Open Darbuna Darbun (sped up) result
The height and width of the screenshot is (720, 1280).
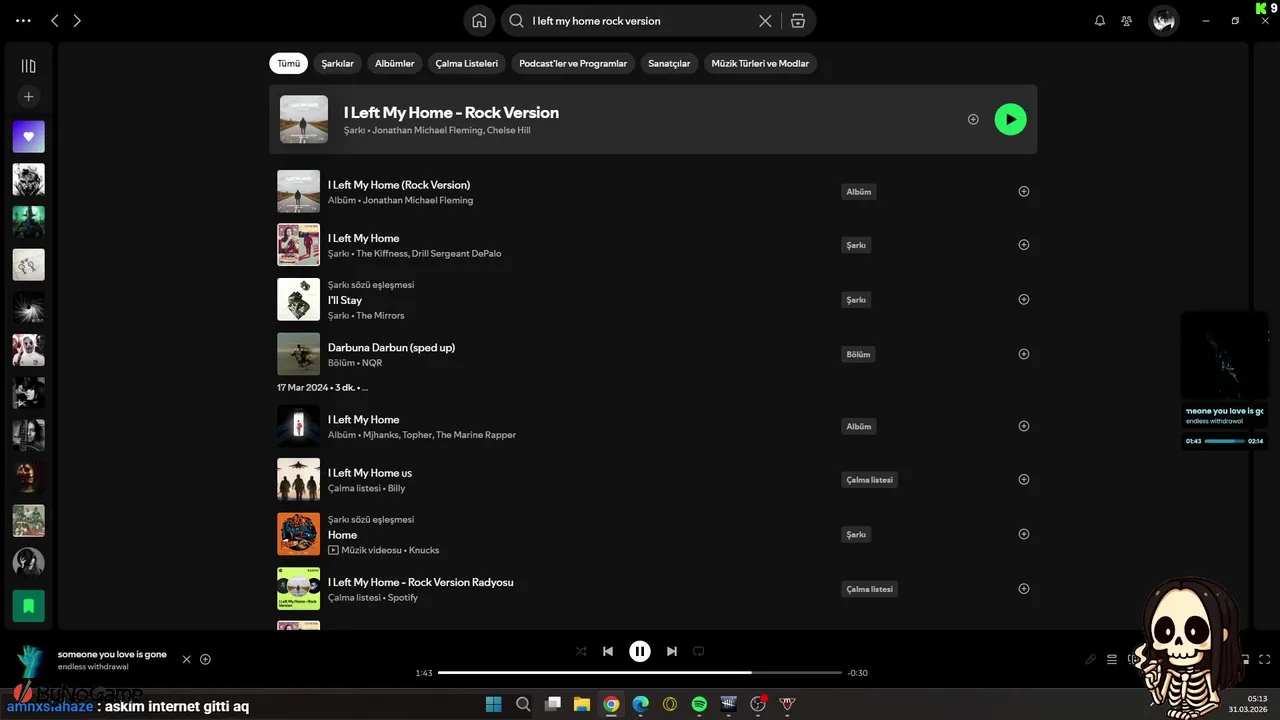[391, 347]
